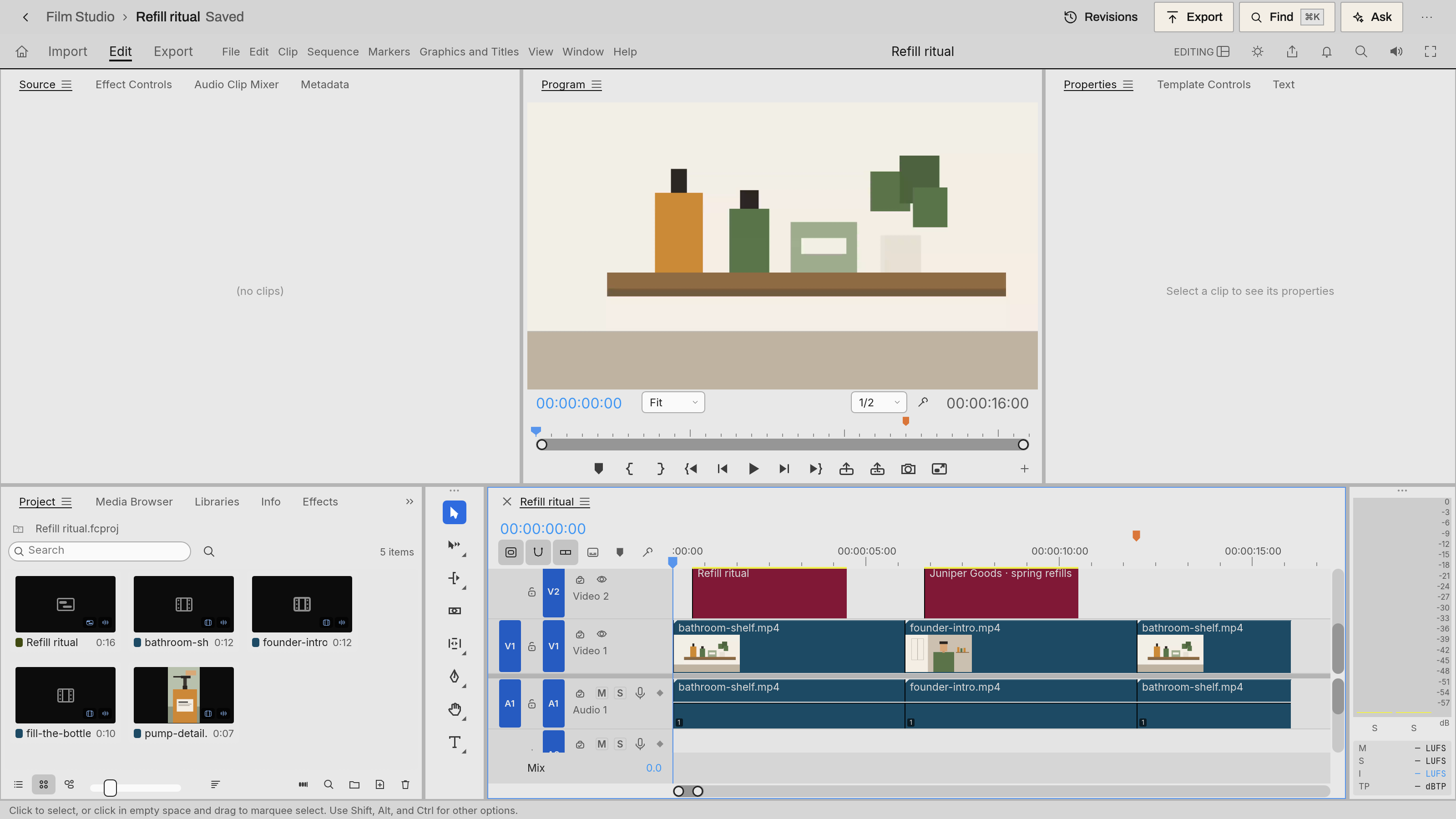Delete selected item with trash icon
This screenshot has height=819, width=1456.
pos(405,784)
